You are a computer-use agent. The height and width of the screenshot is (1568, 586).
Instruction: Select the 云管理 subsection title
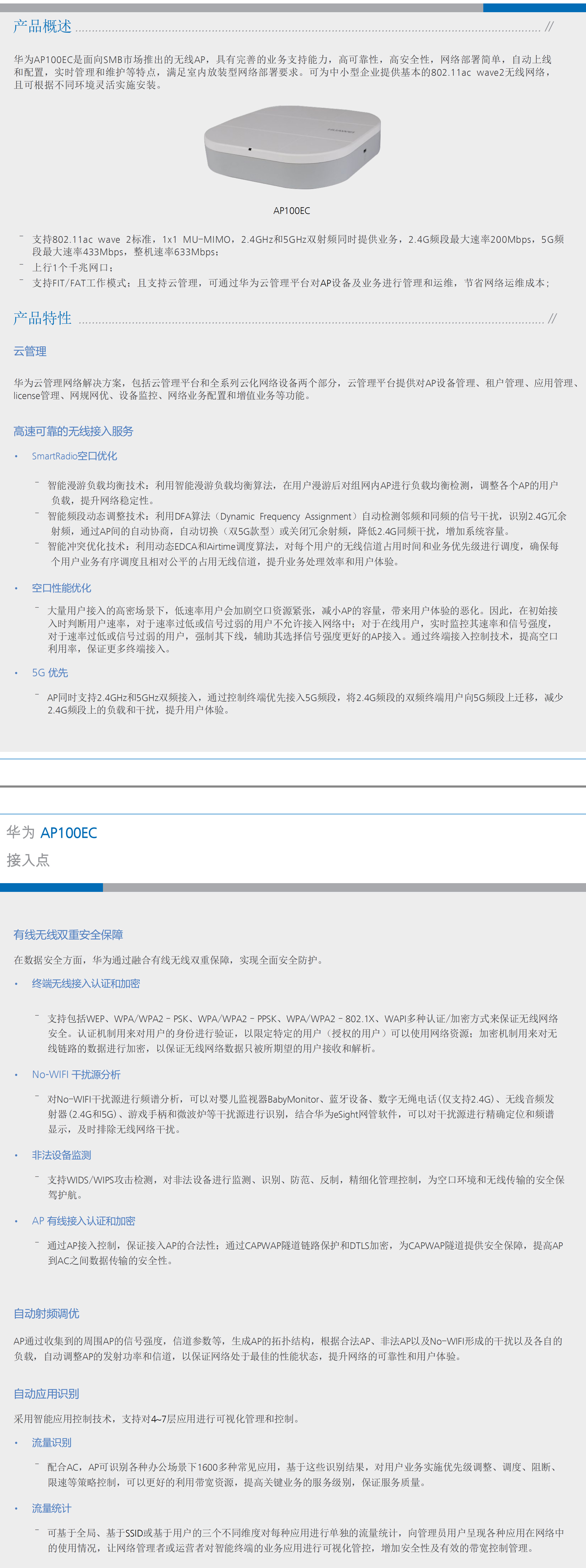pos(30,351)
